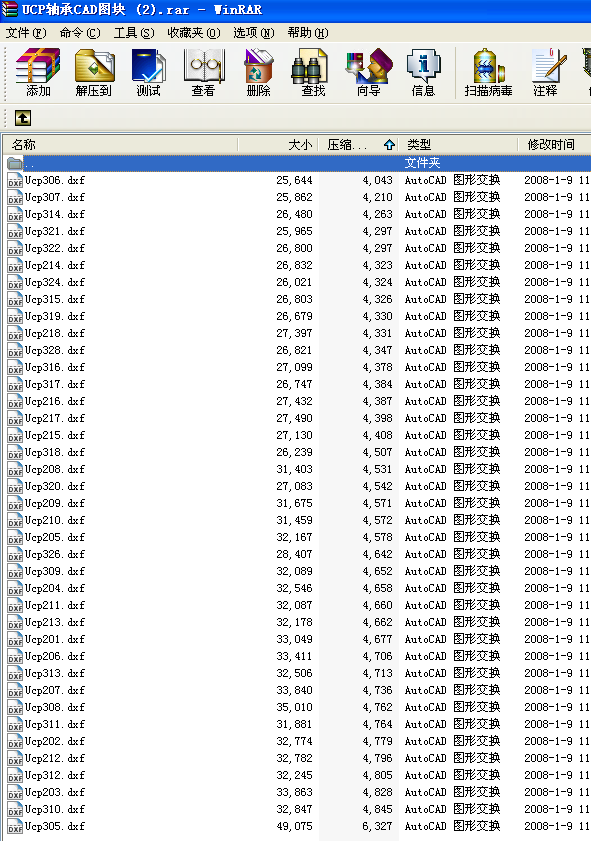Select file Ucp319.dxf
Image resolution: width=591 pixels, height=841 pixels.
(55, 316)
